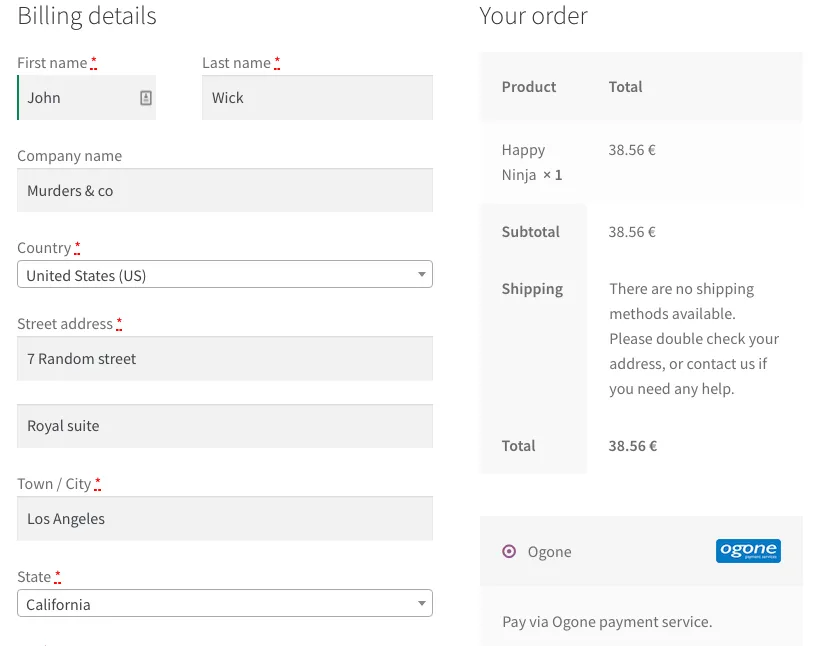Expand the State dropdown showing California
Viewport: 820px width, 646px height.
click(224, 604)
